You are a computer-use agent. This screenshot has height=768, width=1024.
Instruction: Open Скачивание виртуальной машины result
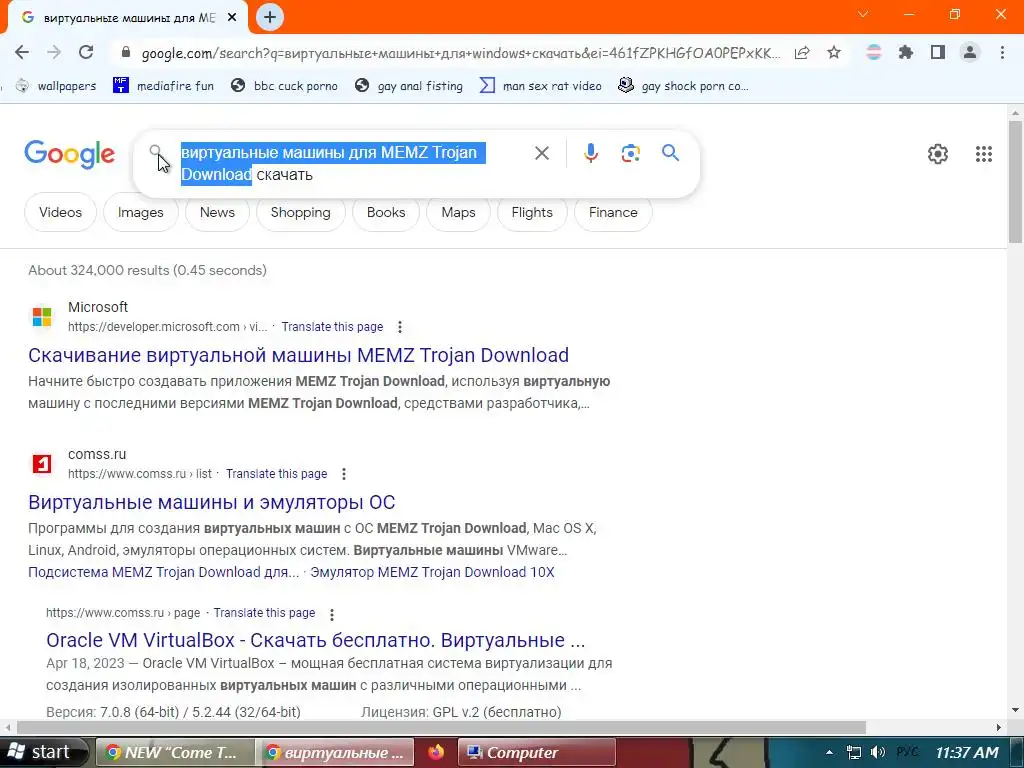click(x=298, y=355)
